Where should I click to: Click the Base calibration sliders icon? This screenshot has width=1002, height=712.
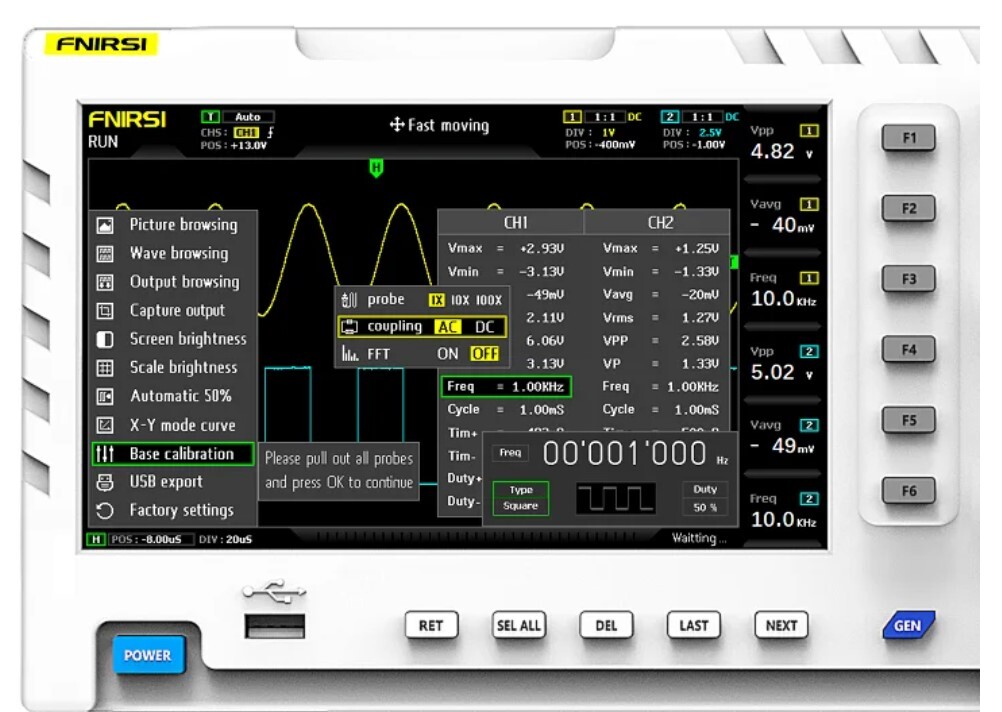(105, 454)
